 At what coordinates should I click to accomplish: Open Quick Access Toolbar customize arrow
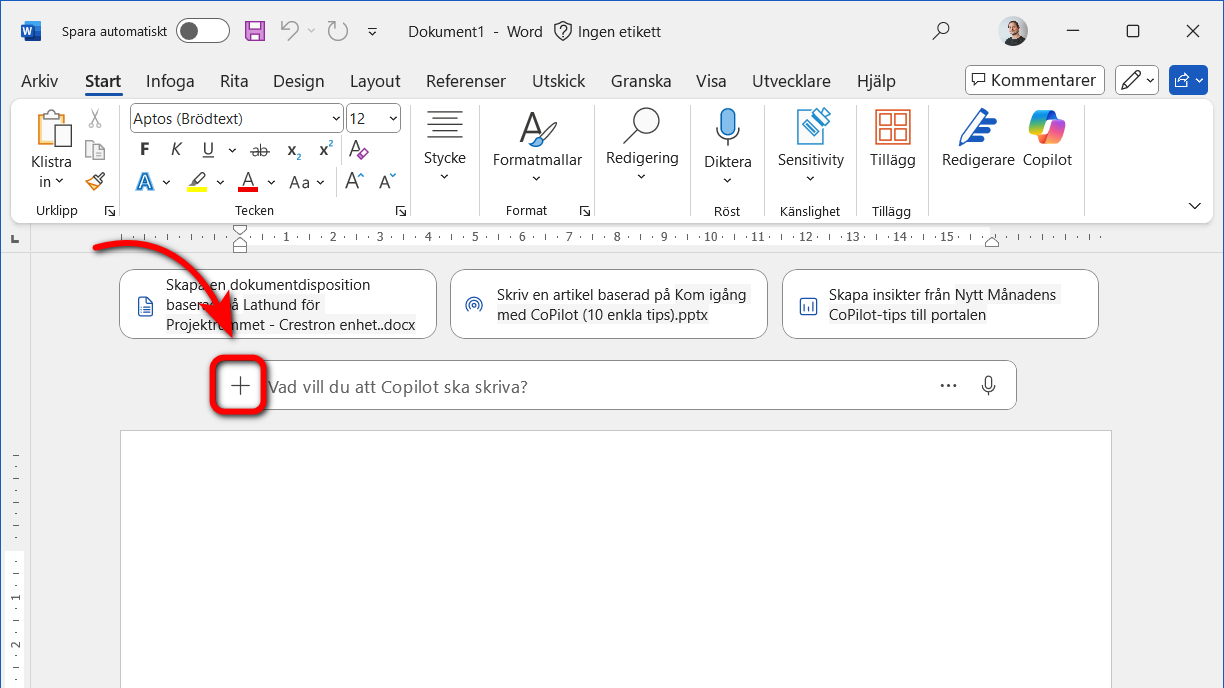click(x=372, y=31)
